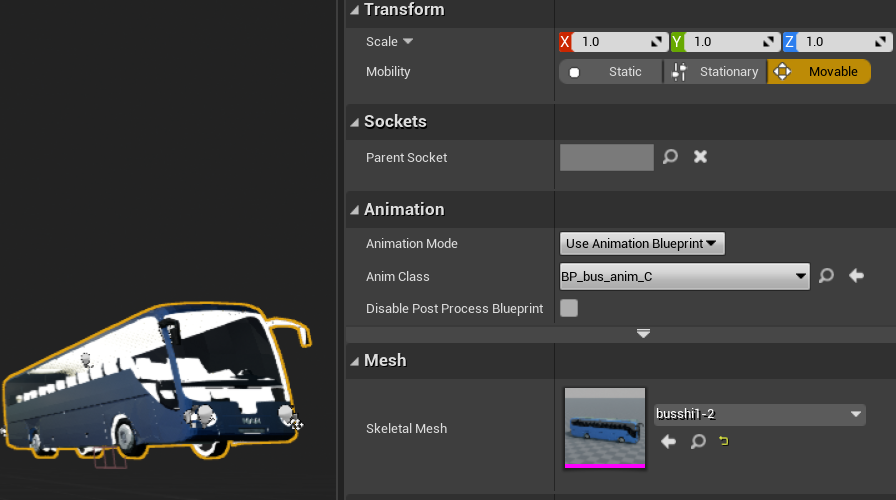The width and height of the screenshot is (896, 500).
Task: Open the bussshi1-2 Skeletal Mesh dropdown
Action: pos(759,414)
